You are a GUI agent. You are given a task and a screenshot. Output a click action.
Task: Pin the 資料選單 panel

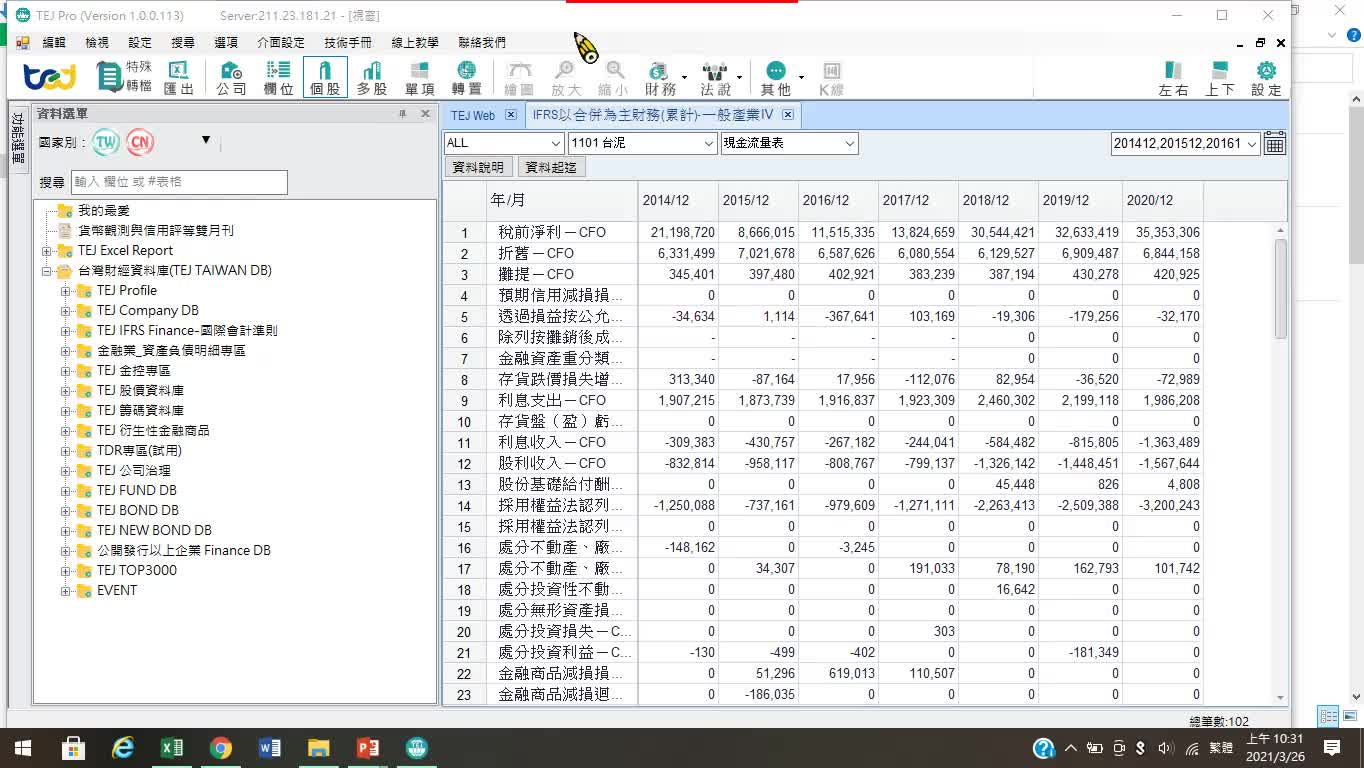(403, 114)
